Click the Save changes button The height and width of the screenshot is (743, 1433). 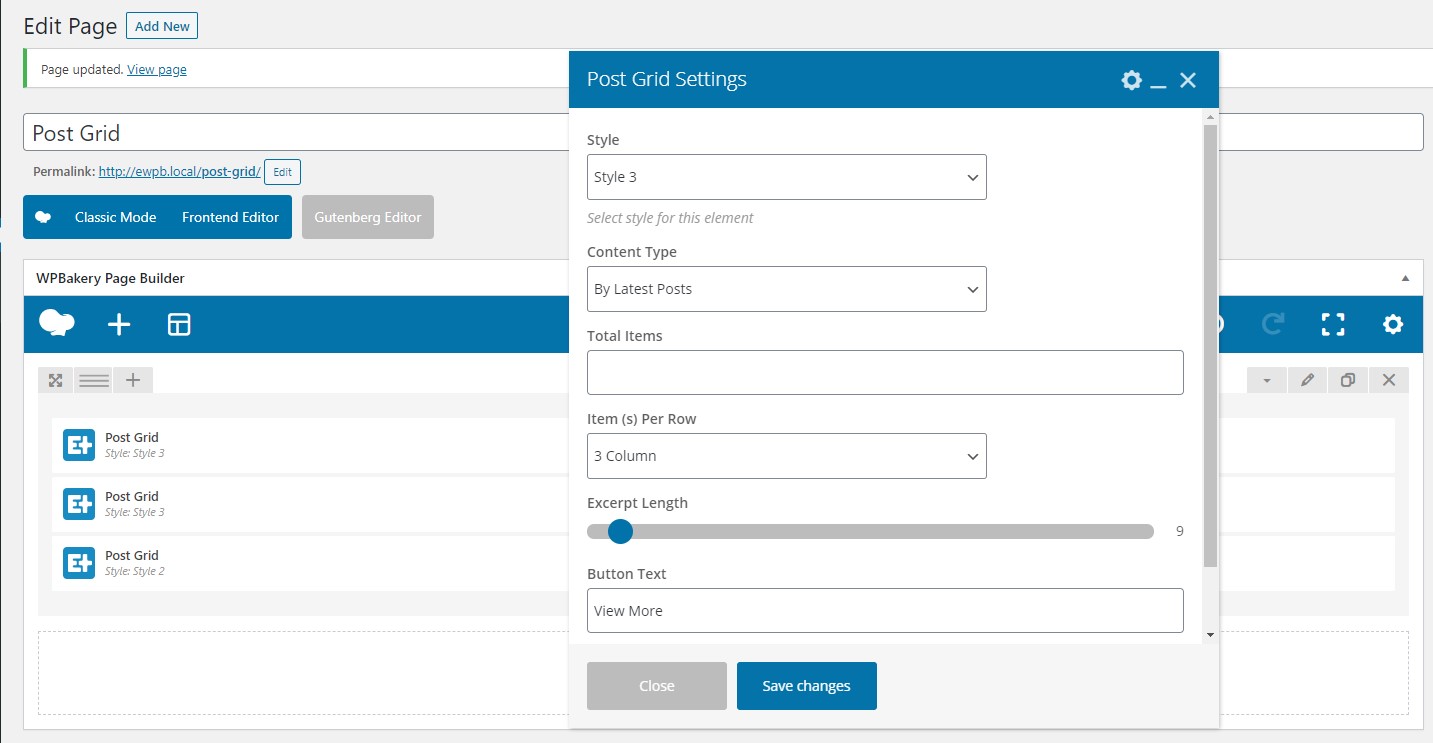coord(806,686)
